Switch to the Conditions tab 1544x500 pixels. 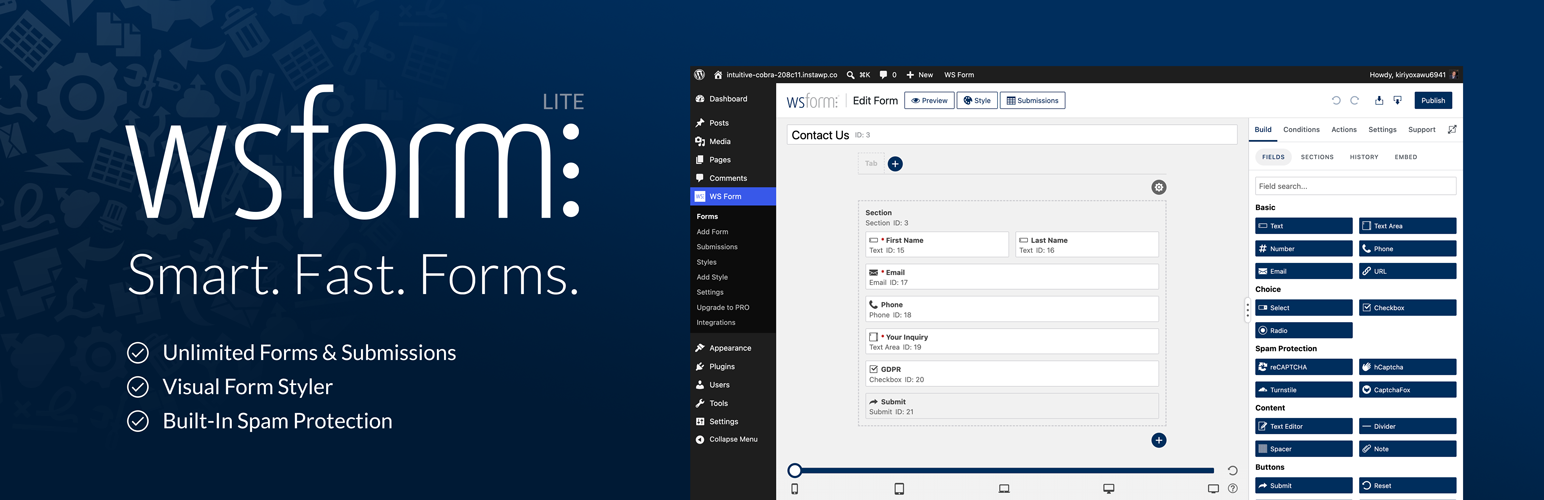pos(1301,129)
